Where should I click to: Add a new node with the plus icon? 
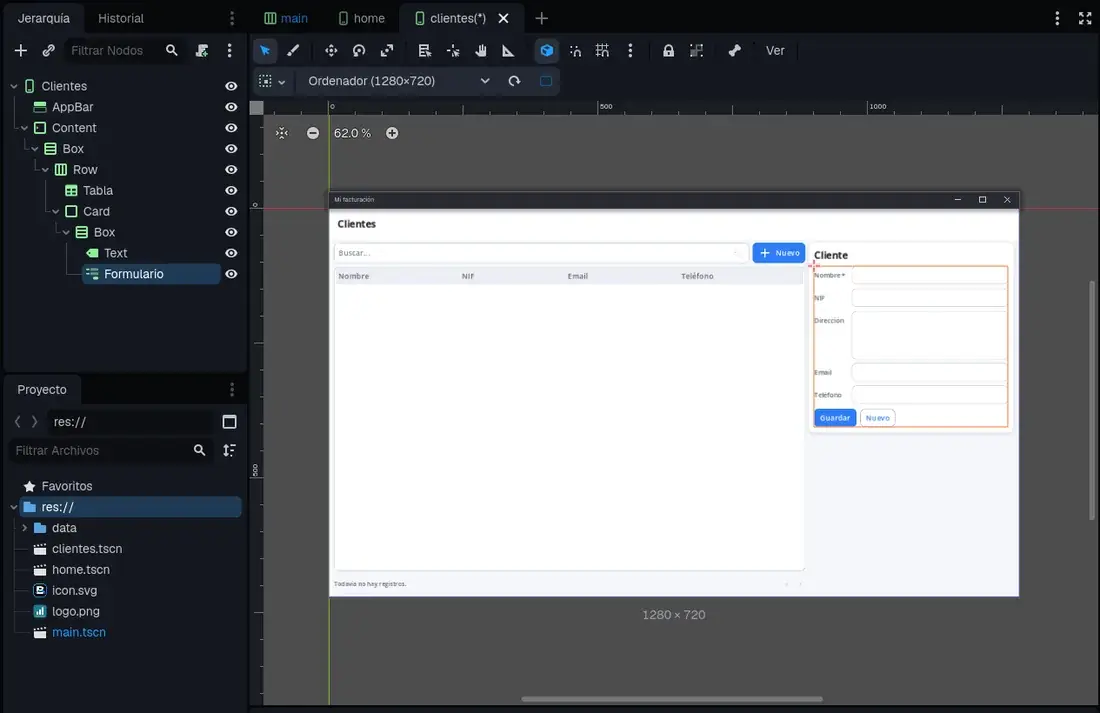point(20,51)
